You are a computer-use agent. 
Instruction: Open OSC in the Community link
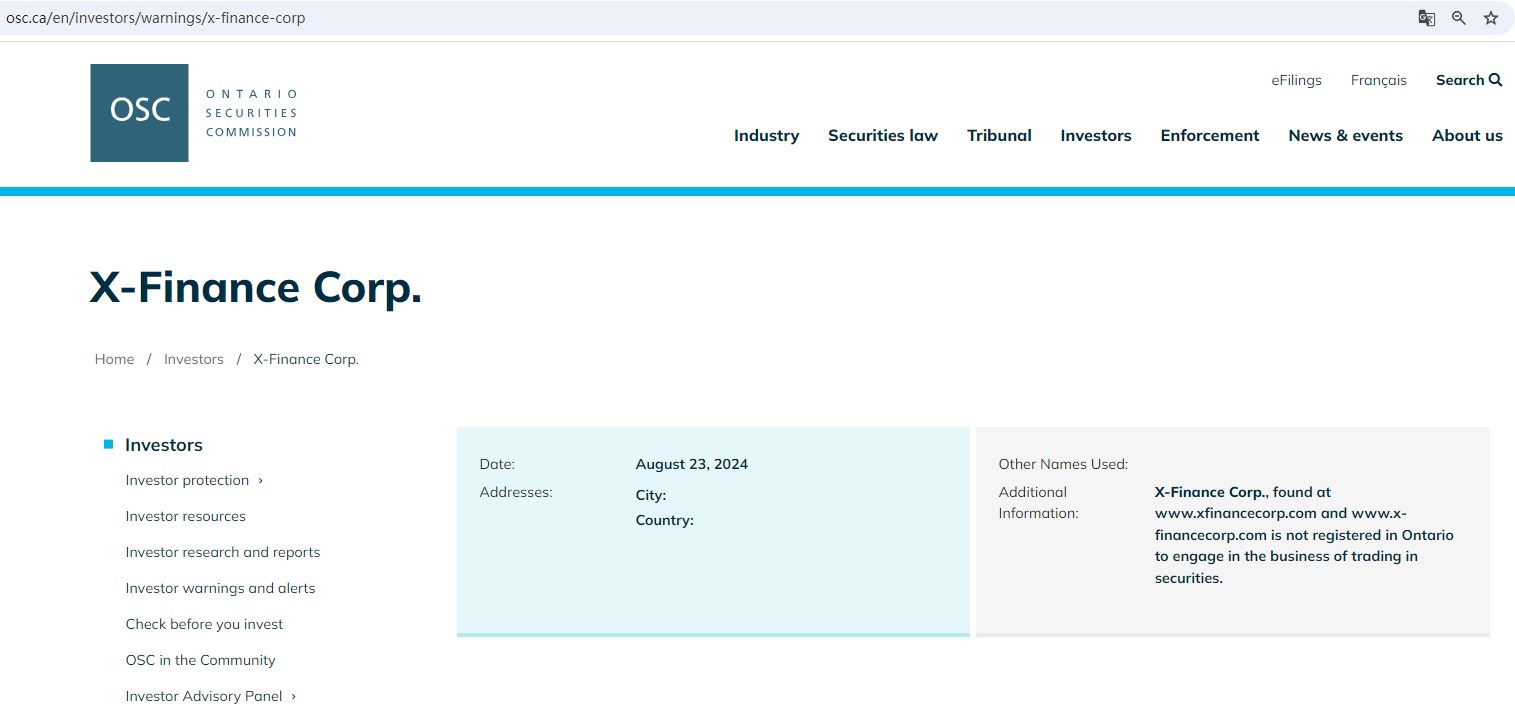point(200,660)
